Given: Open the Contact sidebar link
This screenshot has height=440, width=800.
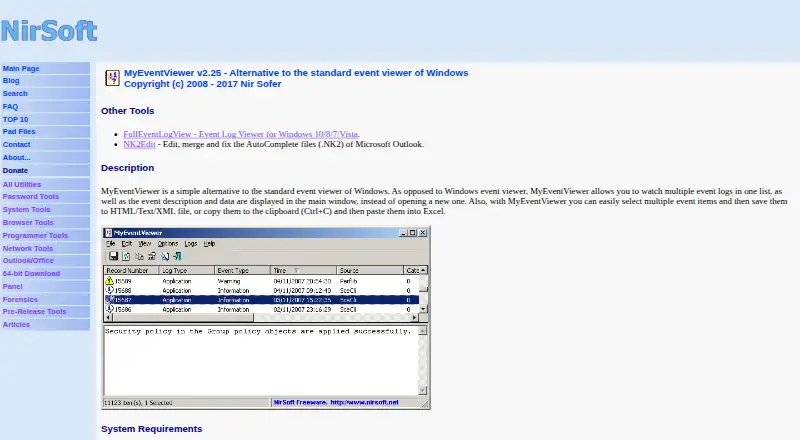Looking at the screenshot, I should click(16, 144).
